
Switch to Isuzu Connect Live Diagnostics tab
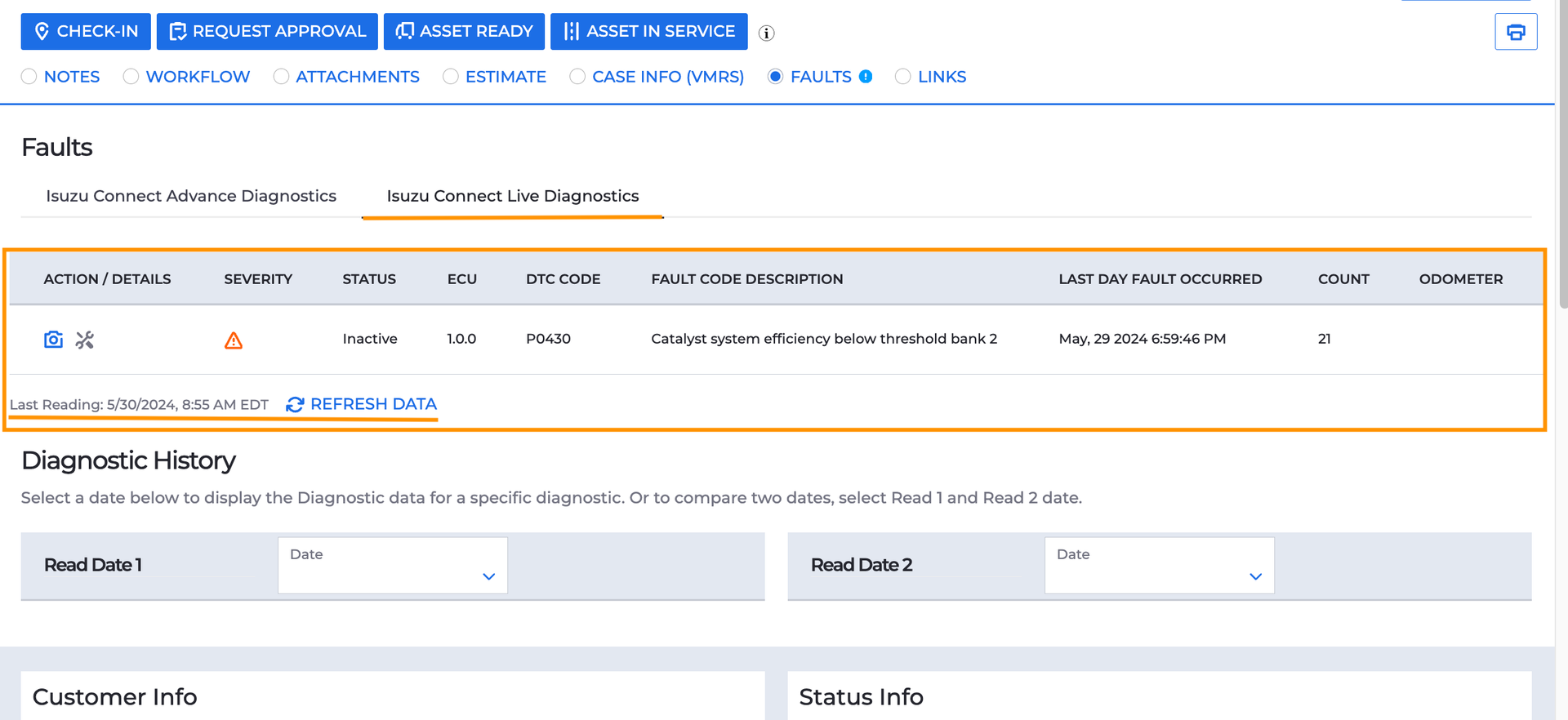(513, 196)
